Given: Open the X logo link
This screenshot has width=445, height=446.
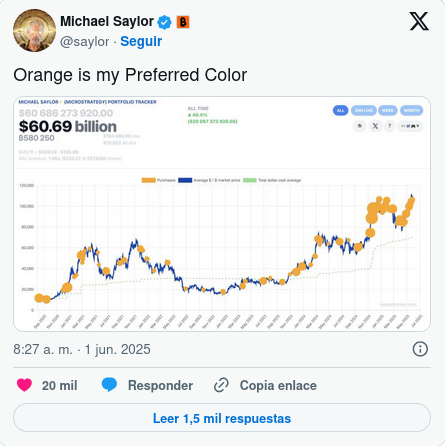Looking at the screenshot, I should coord(419,21).
